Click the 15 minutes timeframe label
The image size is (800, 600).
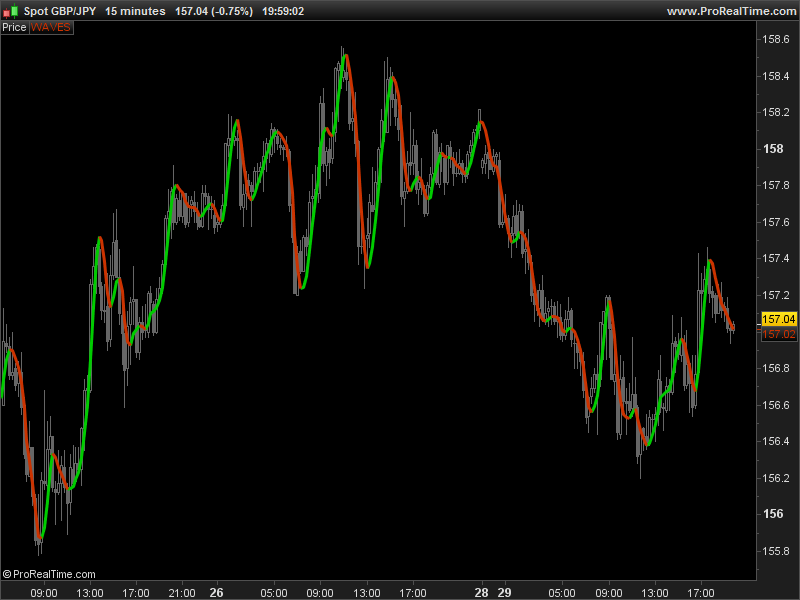pos(135,11)
